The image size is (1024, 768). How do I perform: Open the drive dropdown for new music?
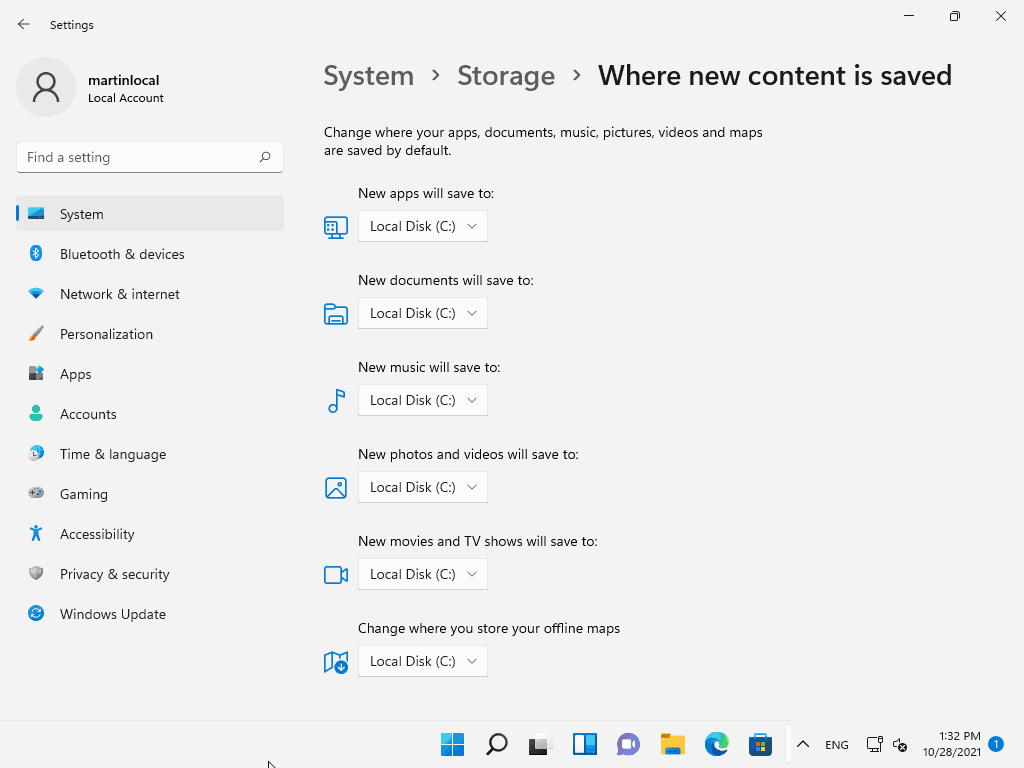tap(422, 400)
